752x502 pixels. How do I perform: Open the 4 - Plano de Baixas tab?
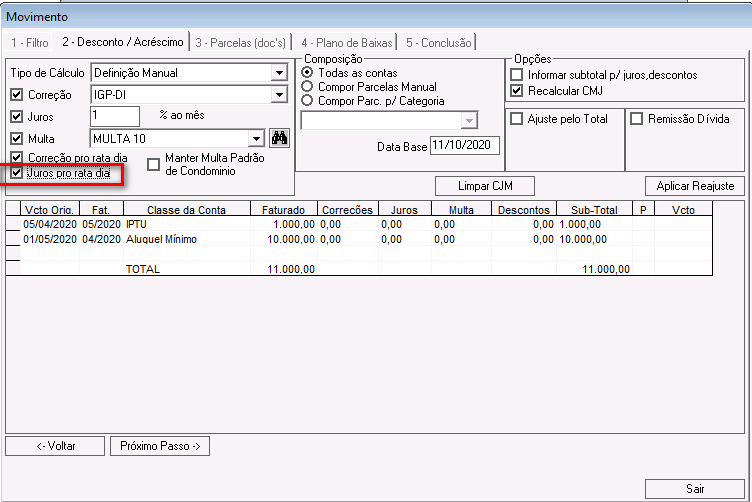click(347, 43)
